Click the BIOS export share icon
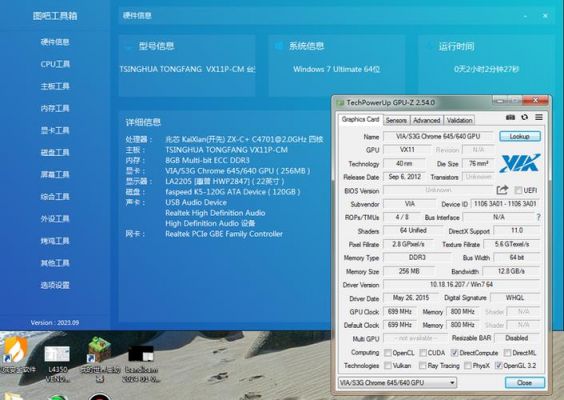The width and height of the screenshot is (564, 400). 502,190
